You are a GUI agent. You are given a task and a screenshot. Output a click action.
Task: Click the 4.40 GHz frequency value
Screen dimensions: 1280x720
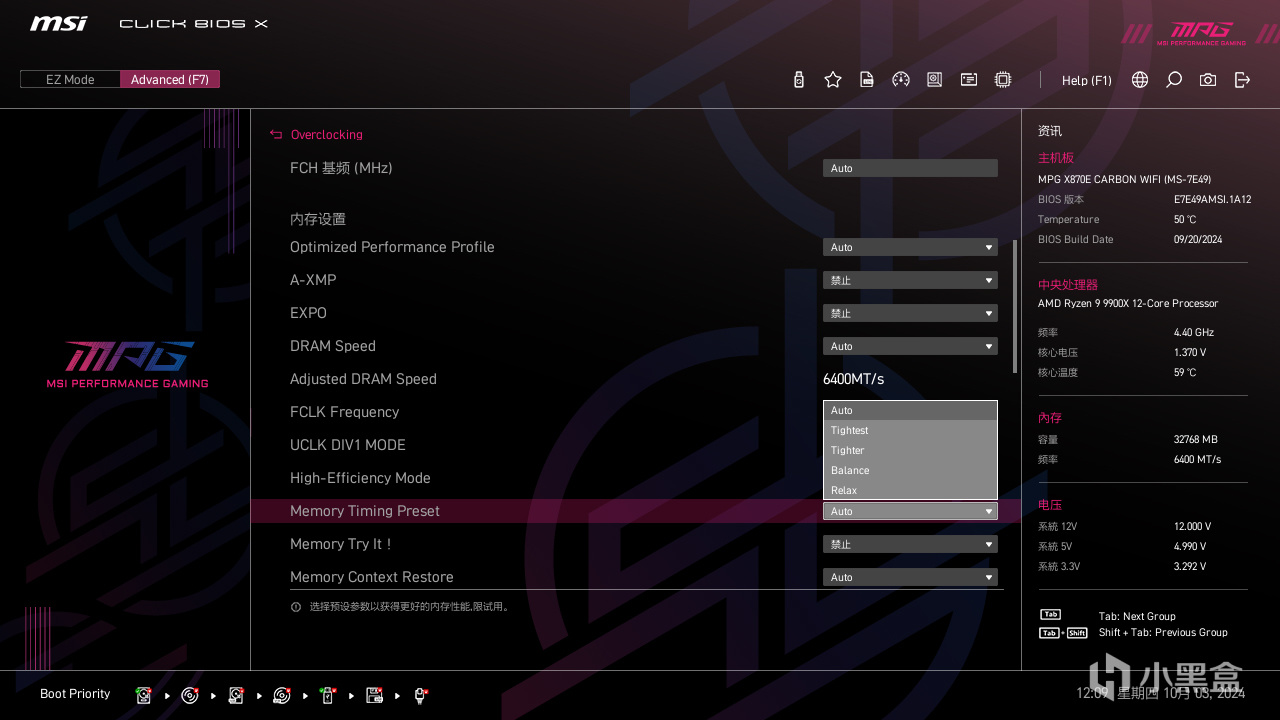pos(1194,332)
